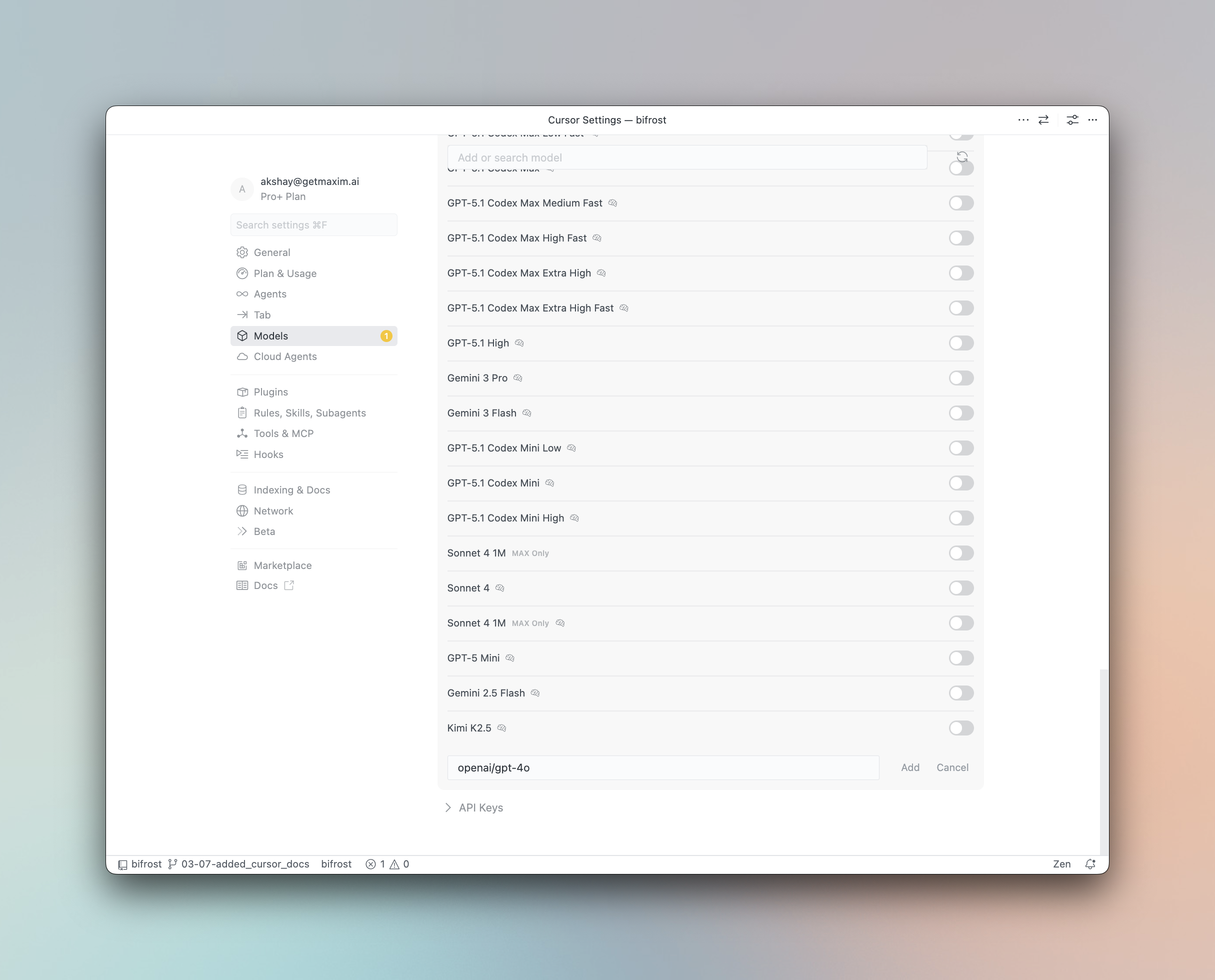Open the Models section icon in sidebar
The width and height of the screenshot is (1215, 980).
coord(242,335)
